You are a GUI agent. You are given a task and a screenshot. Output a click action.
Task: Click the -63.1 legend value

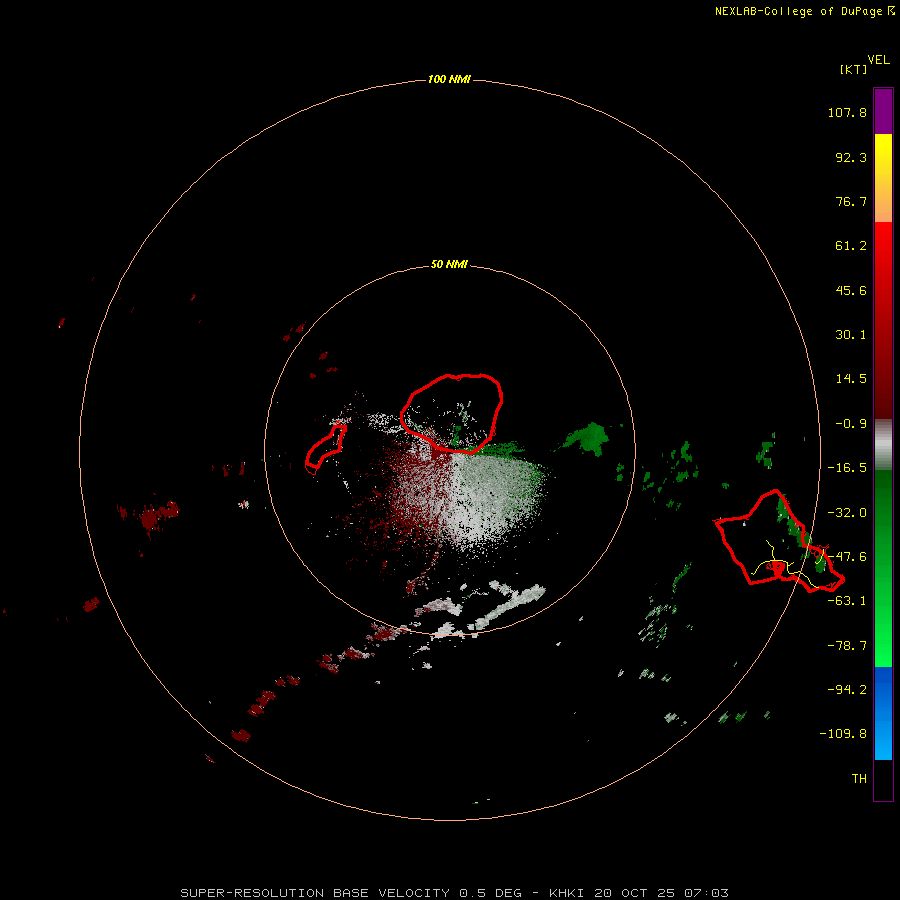tap(847, 601)
